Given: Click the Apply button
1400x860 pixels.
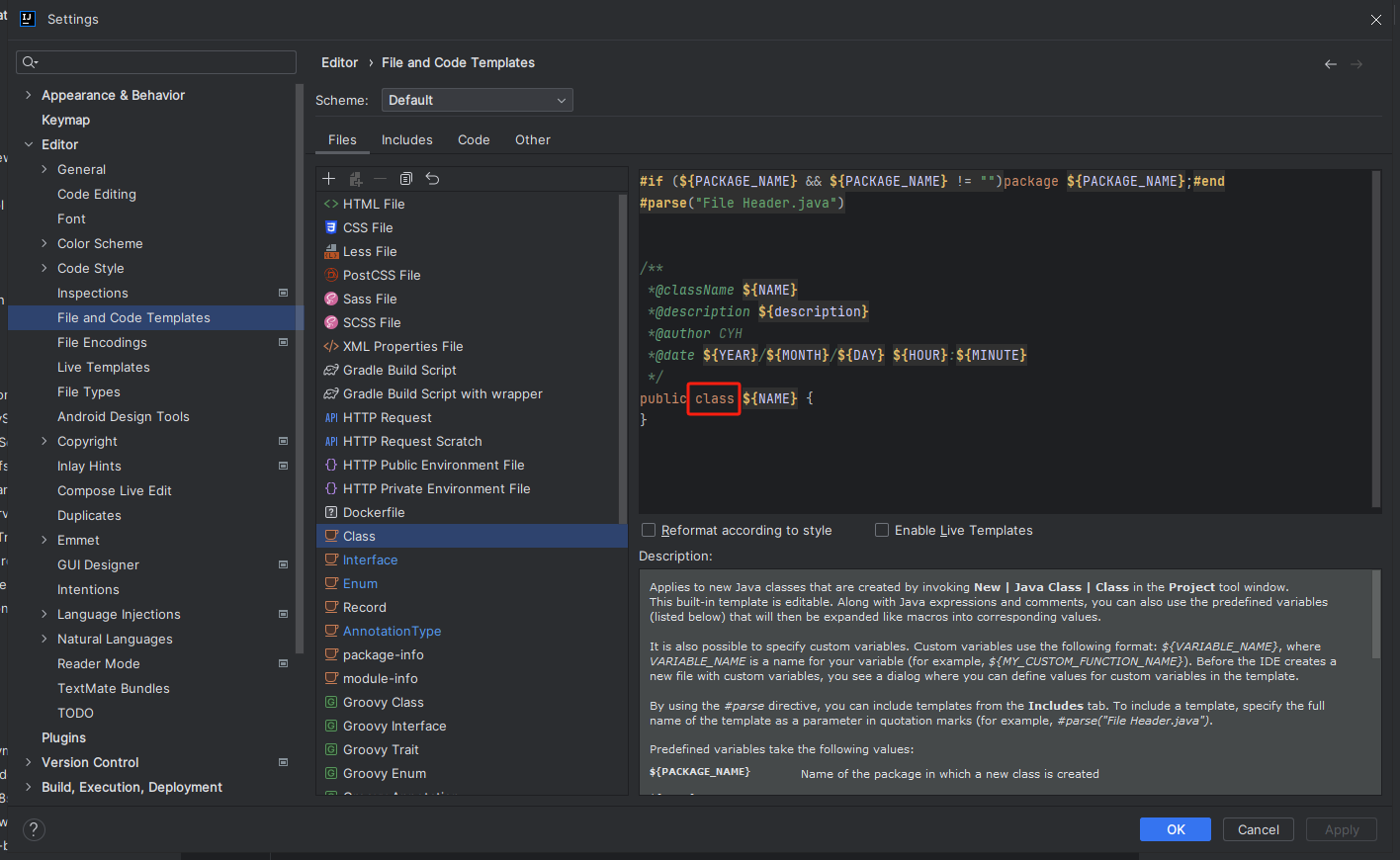Looking at the screenshot, I should (1342, 829).
